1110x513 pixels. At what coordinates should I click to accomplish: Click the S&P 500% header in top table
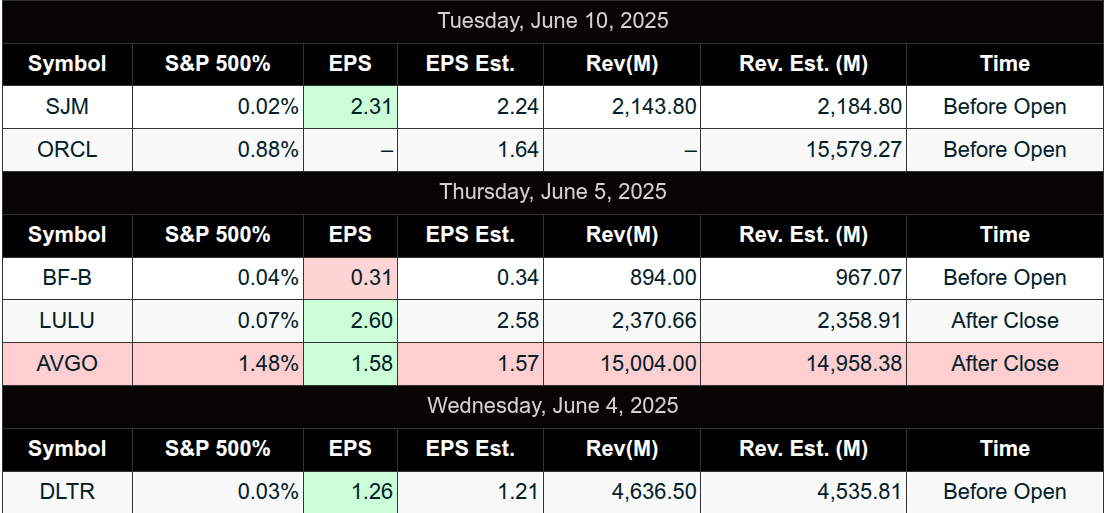coord(218,64)
